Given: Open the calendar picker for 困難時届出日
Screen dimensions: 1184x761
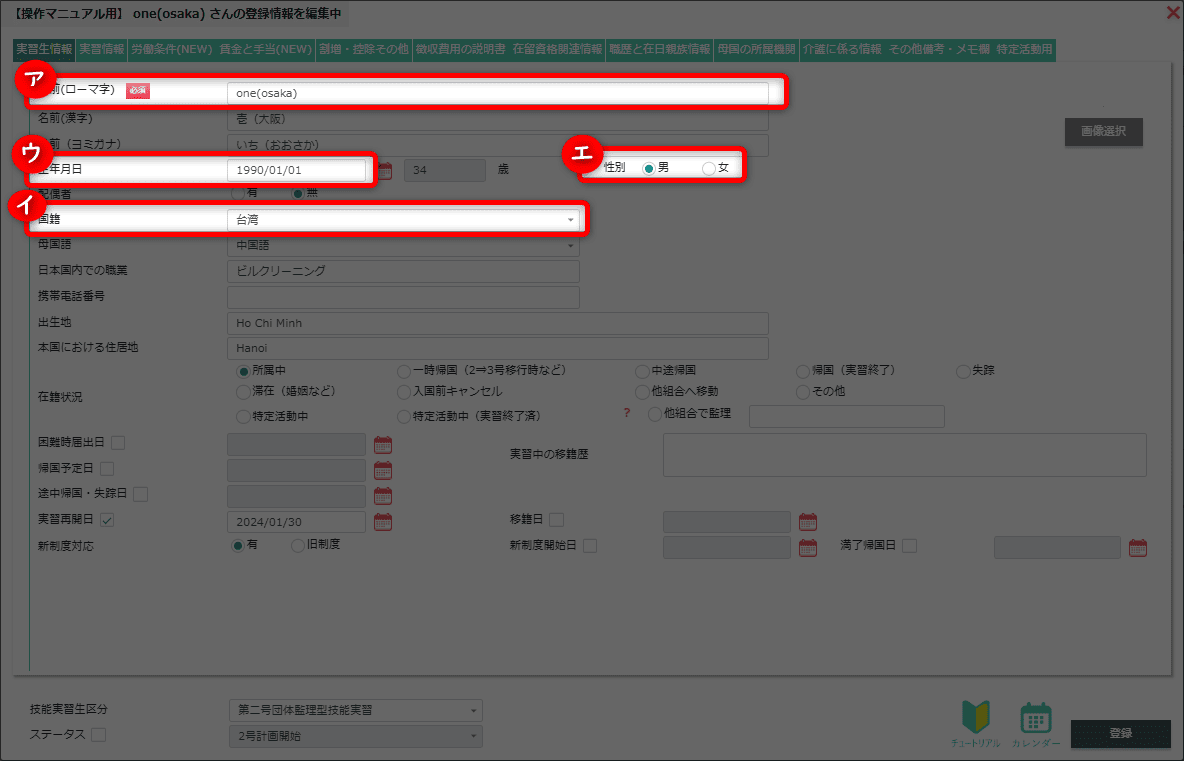Looking at the screenshot, I should (383, 444).
